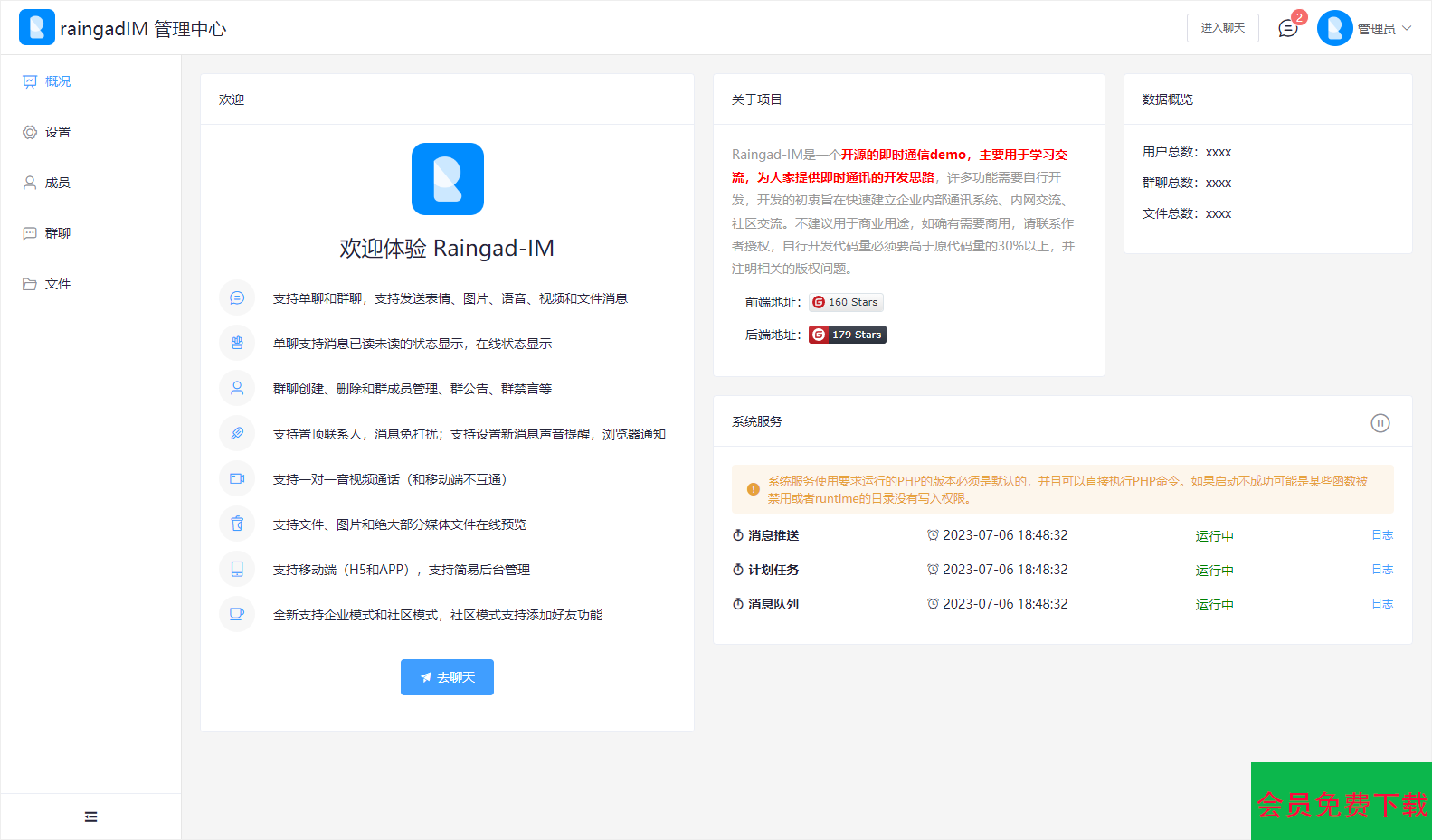Click the mobile device feature icon

pyautogui.click(x=237, y=570)
